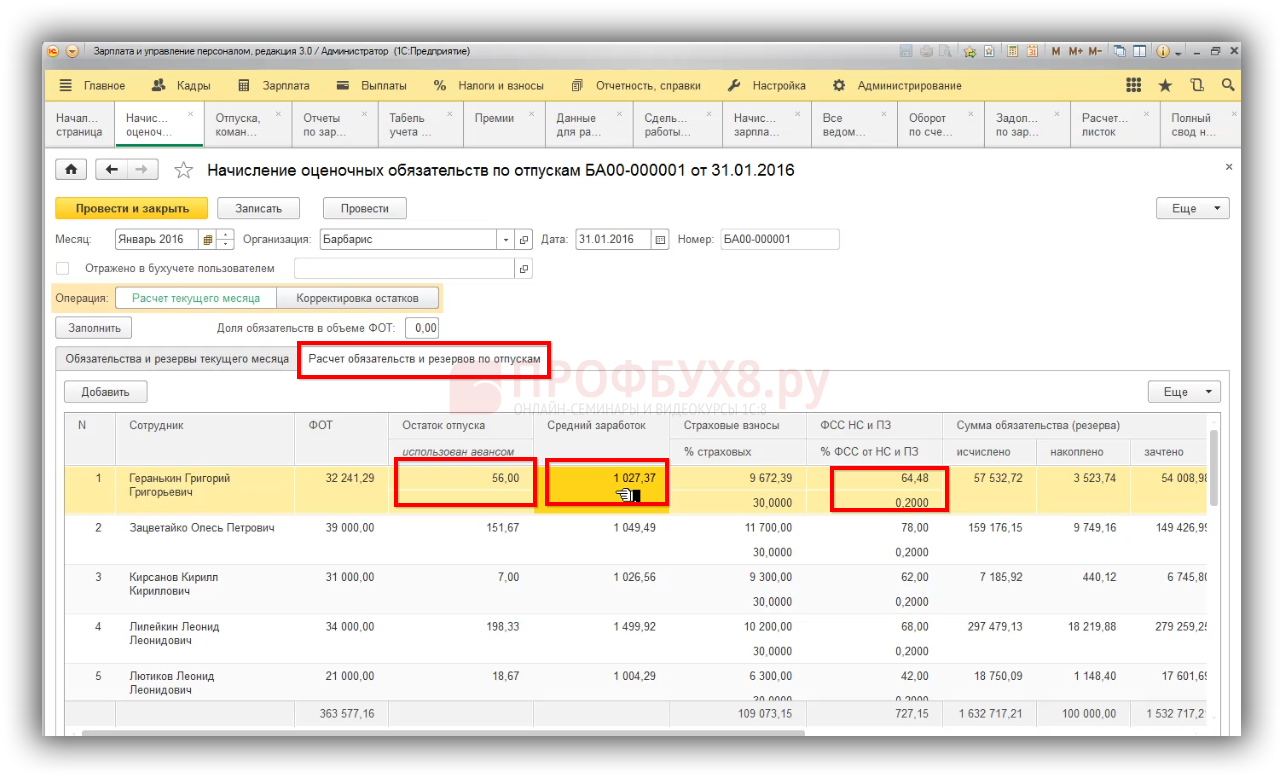Open the upper 'Еще' dropdown menu
This screenshot has width=1283, height=778.
click(1192, 209)
